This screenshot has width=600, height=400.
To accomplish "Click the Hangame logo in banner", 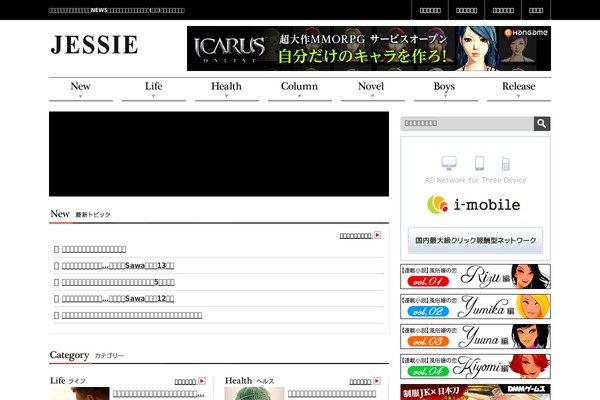I will click(526, 33).
